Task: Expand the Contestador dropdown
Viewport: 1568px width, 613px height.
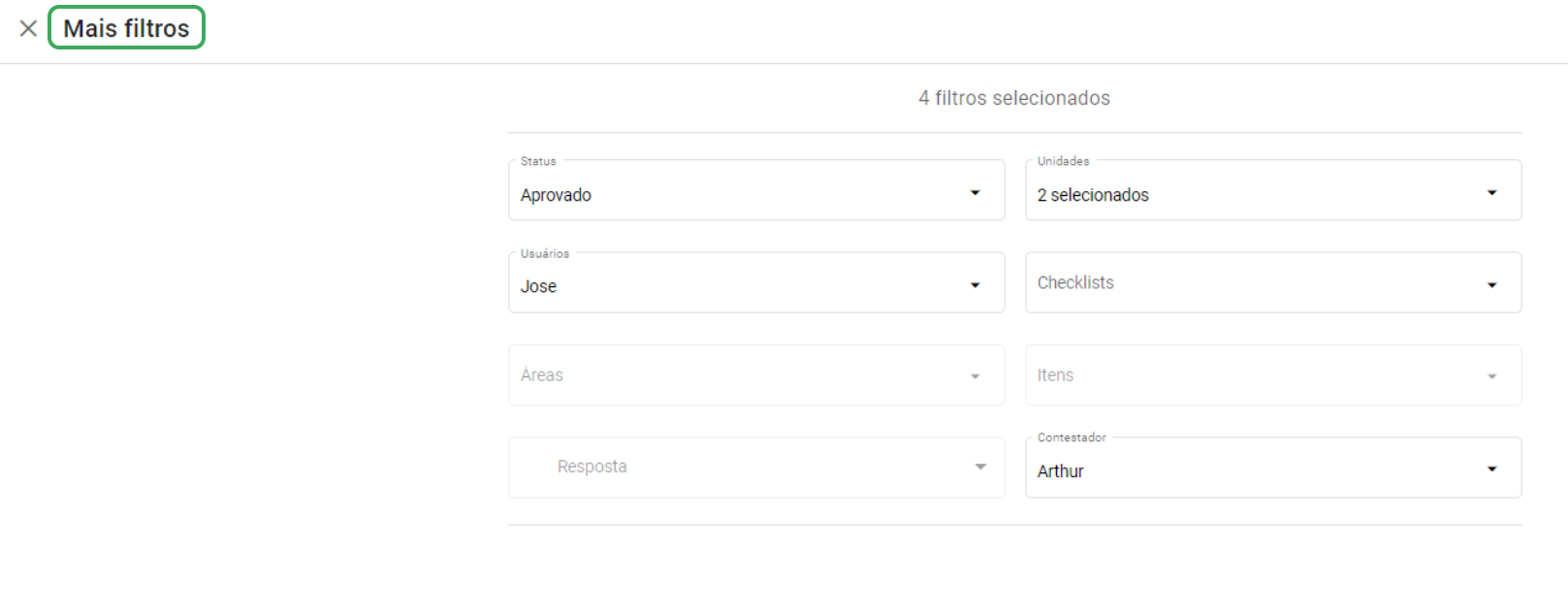Action: click(1492, 468)
